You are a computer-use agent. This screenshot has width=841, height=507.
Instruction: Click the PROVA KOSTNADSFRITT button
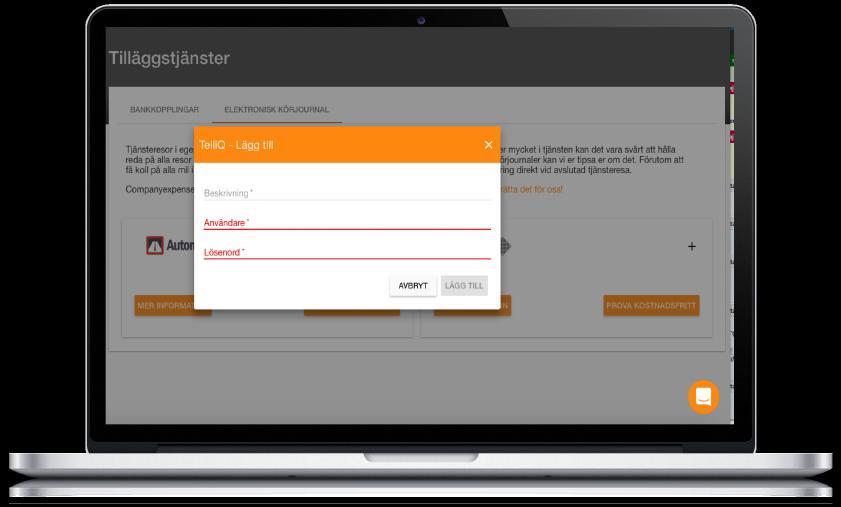click(651, 306)
